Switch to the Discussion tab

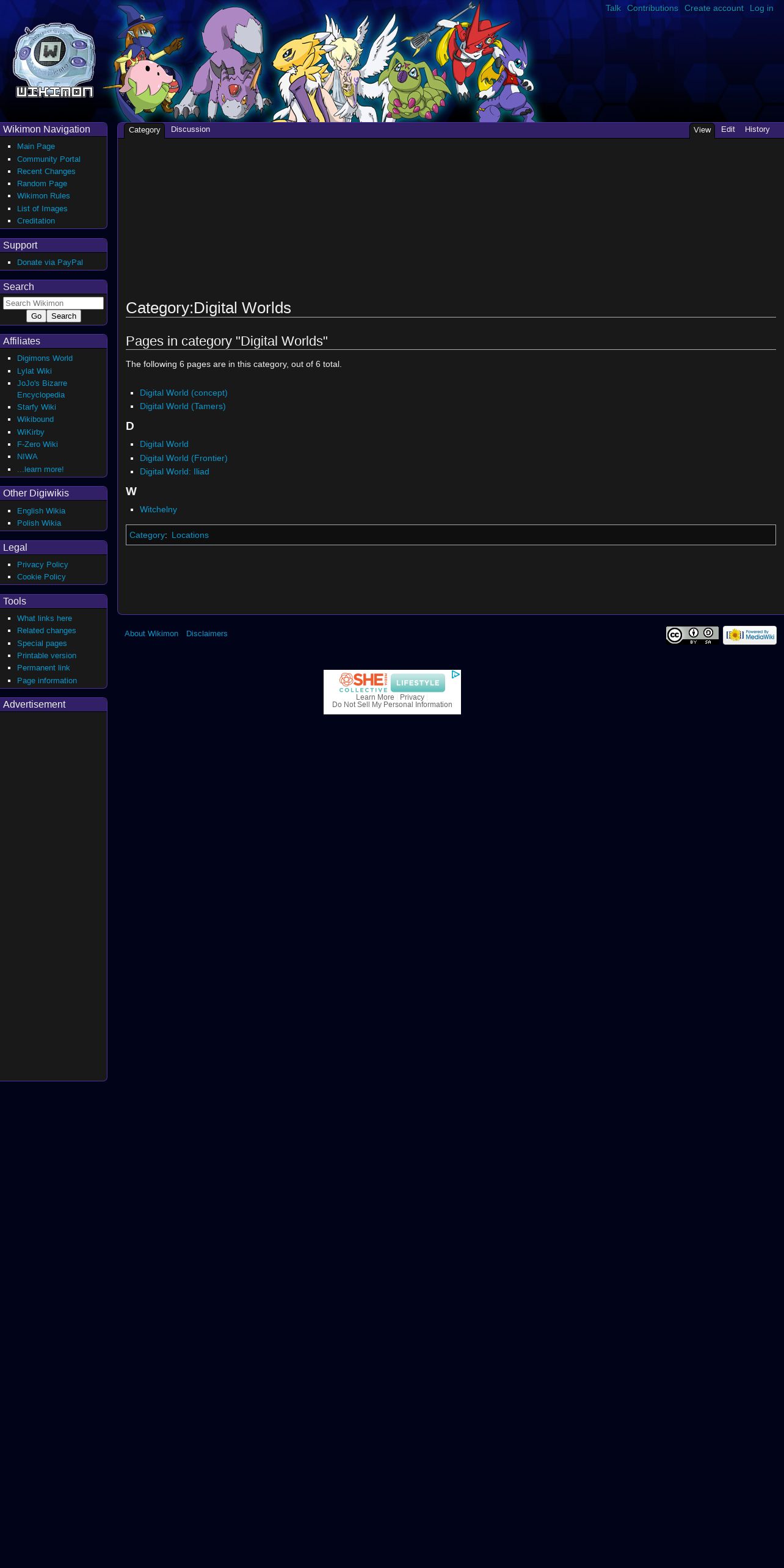point(191,129)
